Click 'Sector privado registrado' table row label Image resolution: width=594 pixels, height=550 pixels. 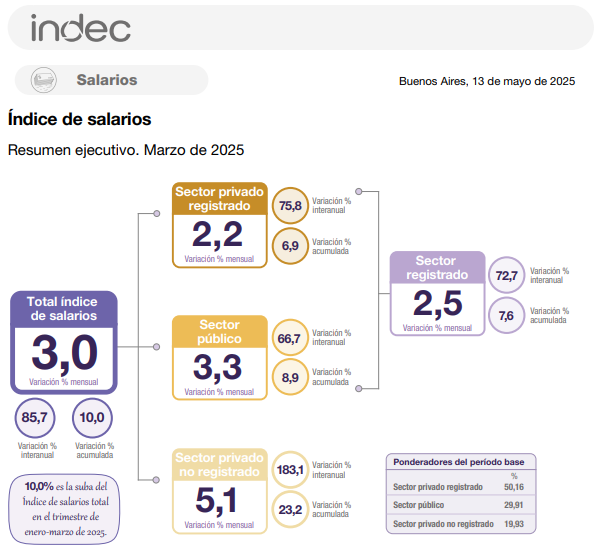438,487
